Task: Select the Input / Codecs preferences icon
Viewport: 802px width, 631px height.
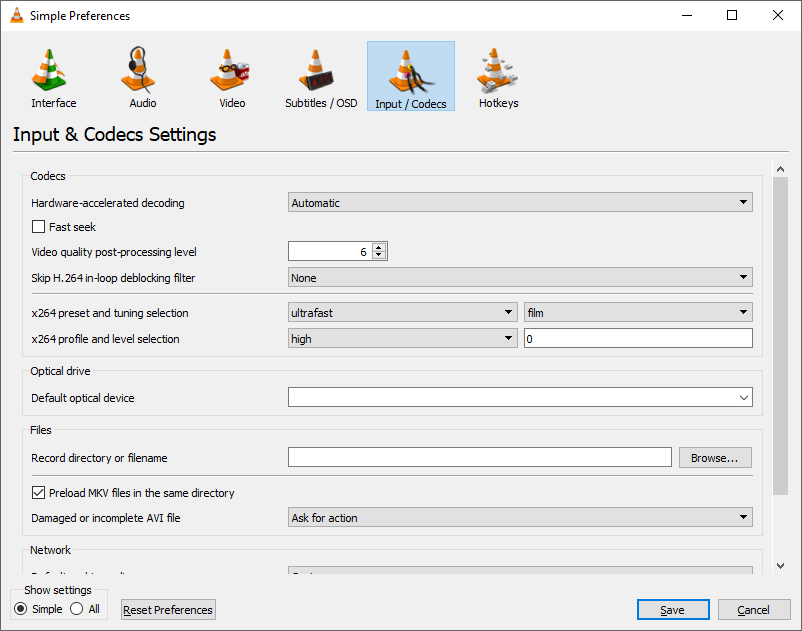Action: (x=410, y=77)
